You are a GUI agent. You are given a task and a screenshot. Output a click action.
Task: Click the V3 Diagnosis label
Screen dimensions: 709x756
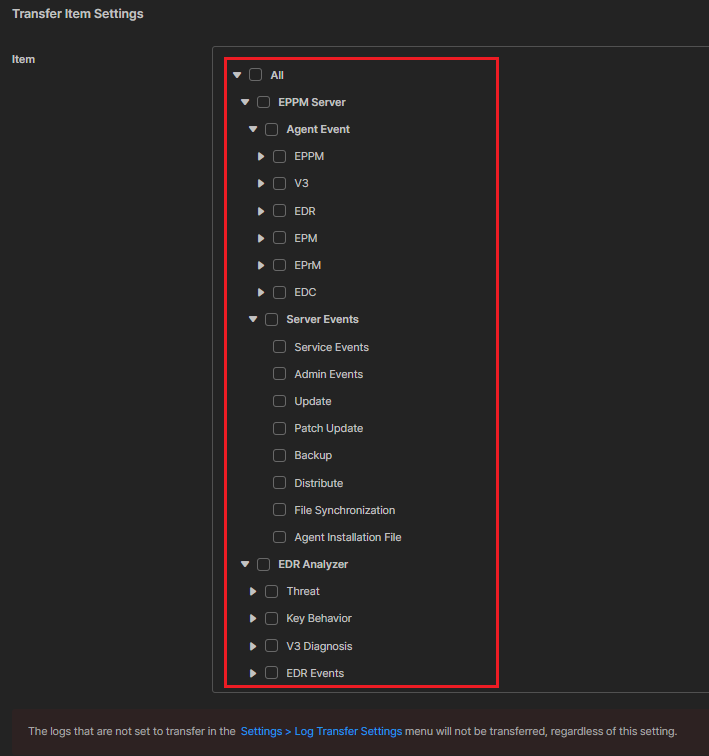tap(319, 646)
